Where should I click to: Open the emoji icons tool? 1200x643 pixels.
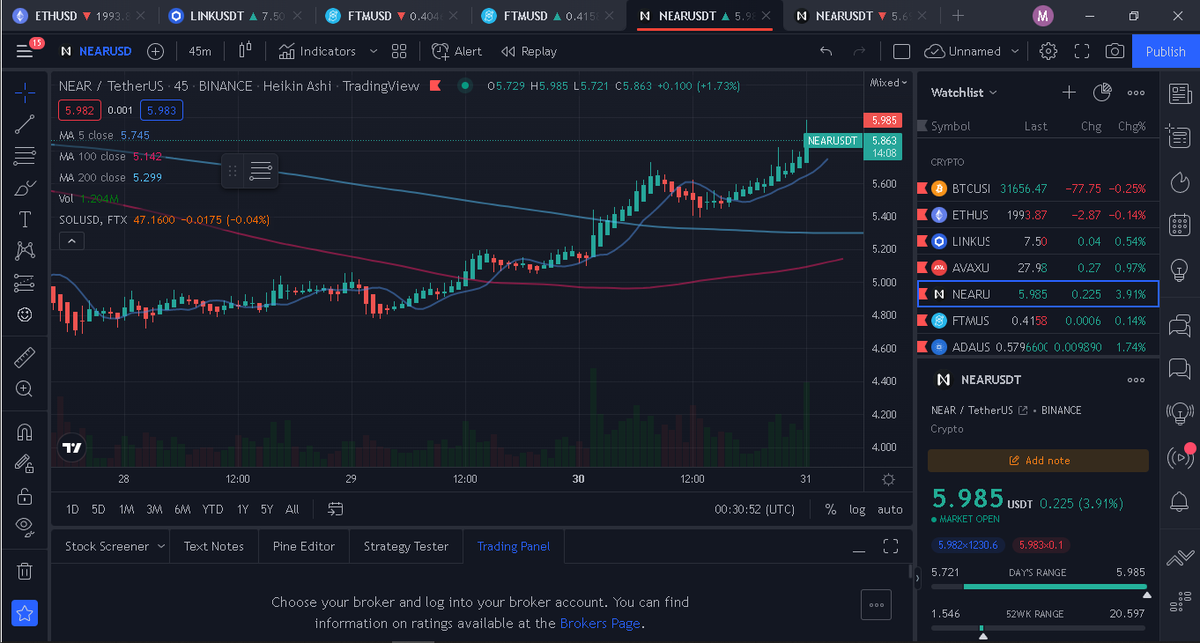tap(25, 314)
